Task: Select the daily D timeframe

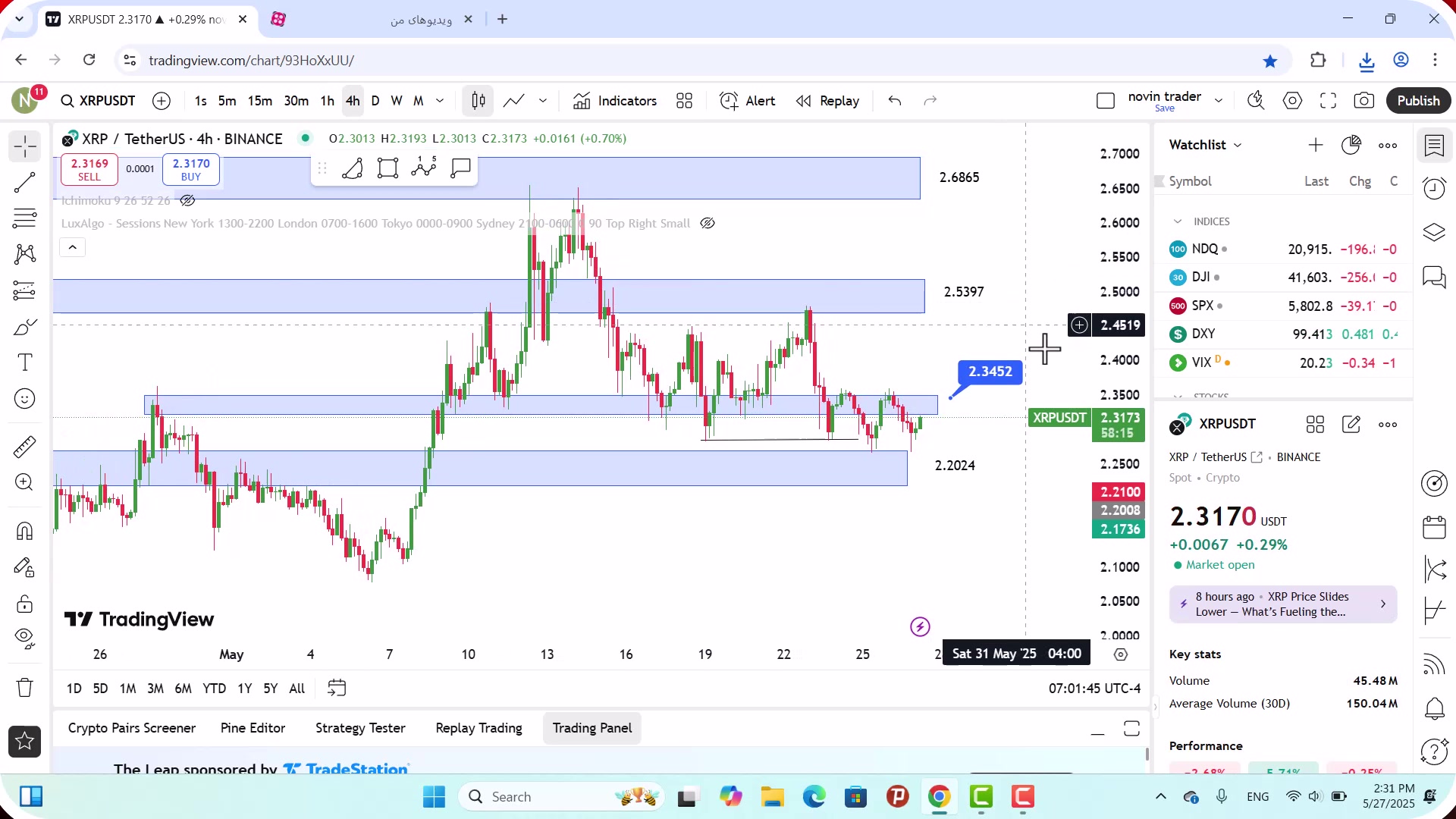Action: click(x=375, y=101)
